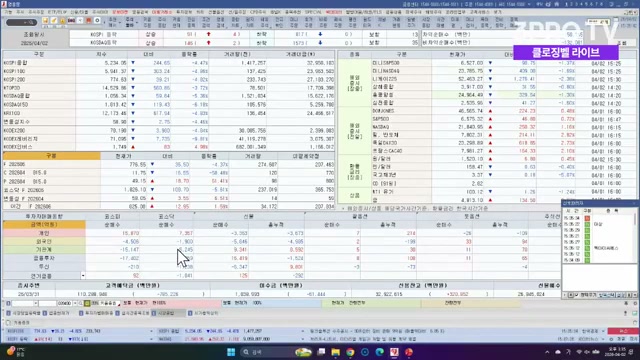Open Microsoft Edge from the taskbar
Viewport: 640px width, 360px height.
380,352
